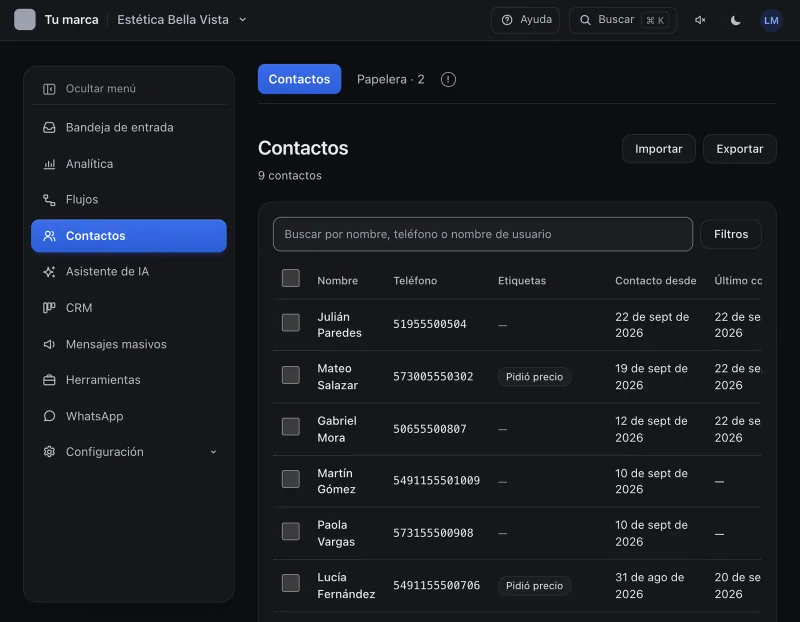Image resolution: width=800 pixels, height=622 pixels.
Task: Click the Nombre column header
Action: coord(337,281)
